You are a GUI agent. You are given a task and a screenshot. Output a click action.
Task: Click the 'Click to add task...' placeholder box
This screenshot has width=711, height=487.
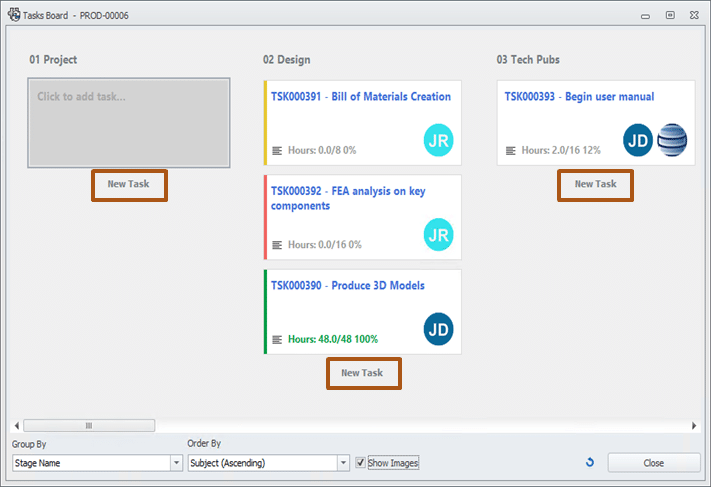129,122
